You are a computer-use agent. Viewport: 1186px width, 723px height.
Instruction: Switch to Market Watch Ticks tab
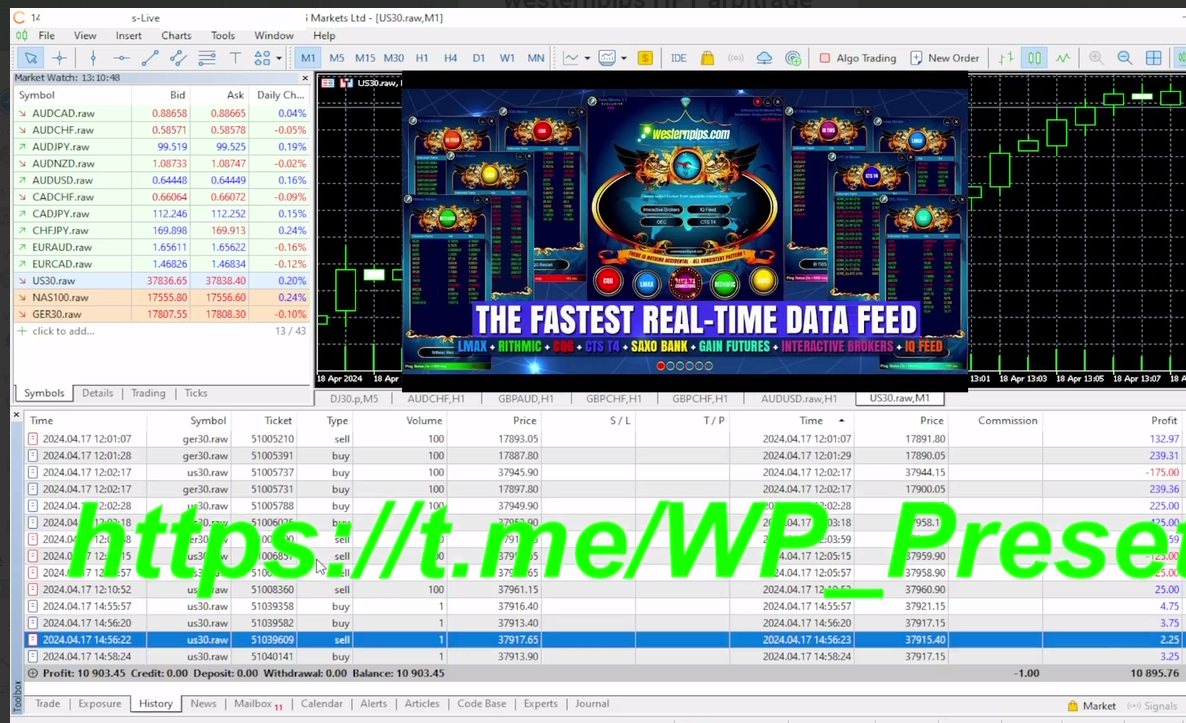coord(196,393)
